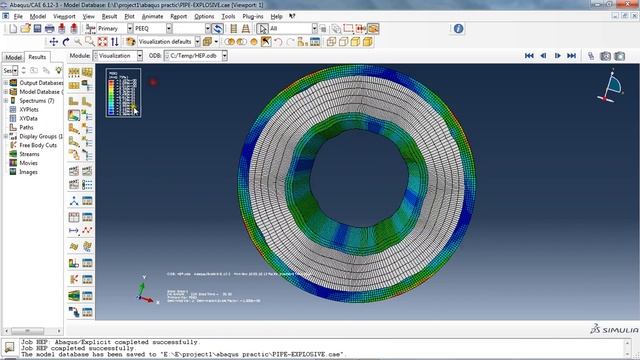Click the Cycle views arrows icon
640x360 pixels.
115,42
